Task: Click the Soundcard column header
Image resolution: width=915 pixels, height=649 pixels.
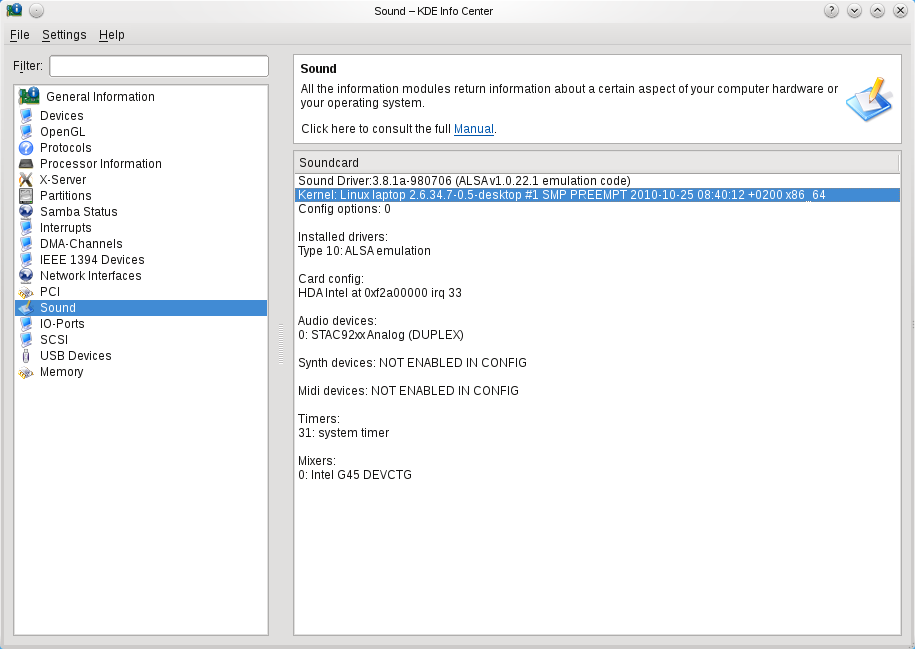Action: [x=596, y=163]
